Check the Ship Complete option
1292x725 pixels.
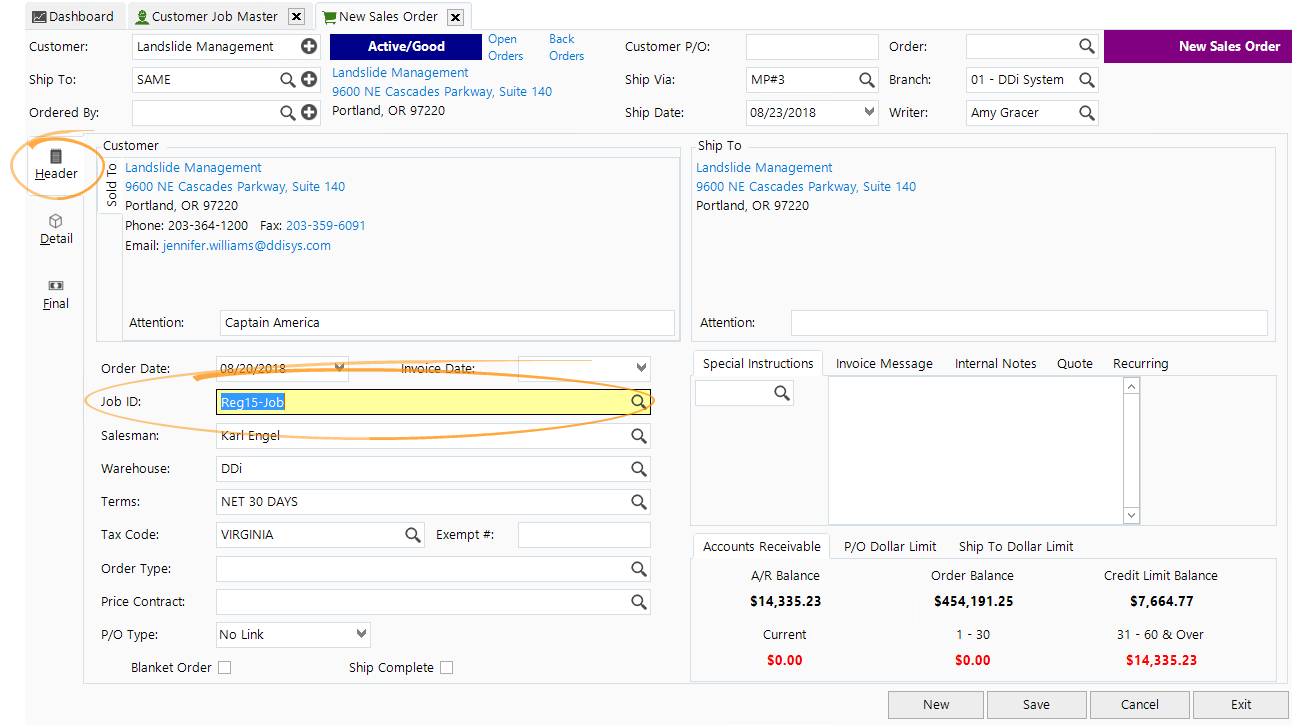tap(446, 667)
